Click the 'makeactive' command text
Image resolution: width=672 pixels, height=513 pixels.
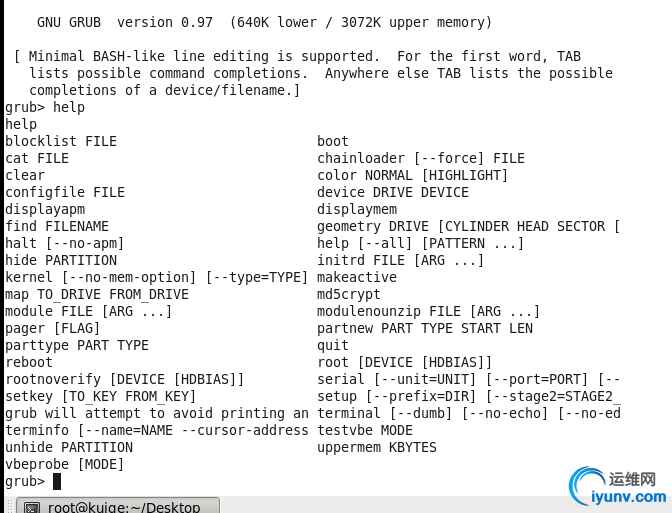[357, 277]
